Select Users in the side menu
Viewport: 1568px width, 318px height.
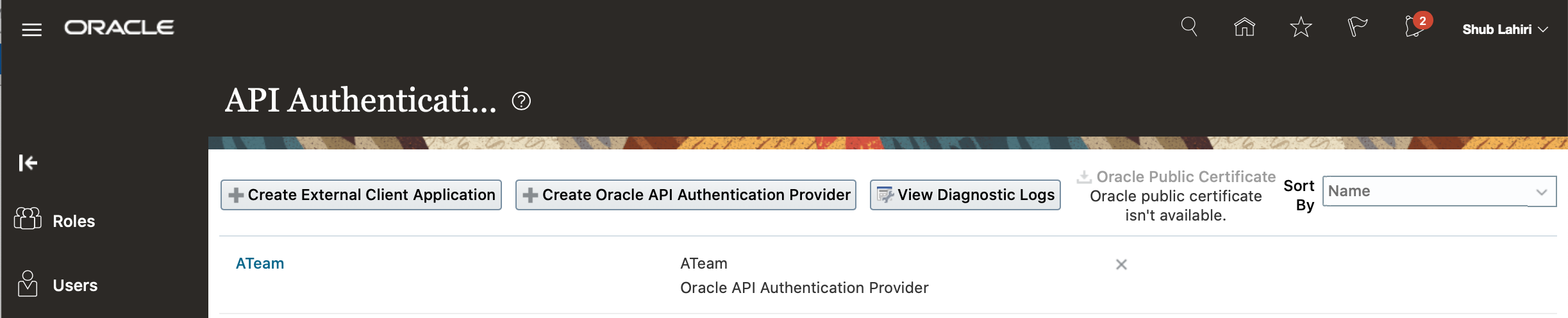click(75, 285)
